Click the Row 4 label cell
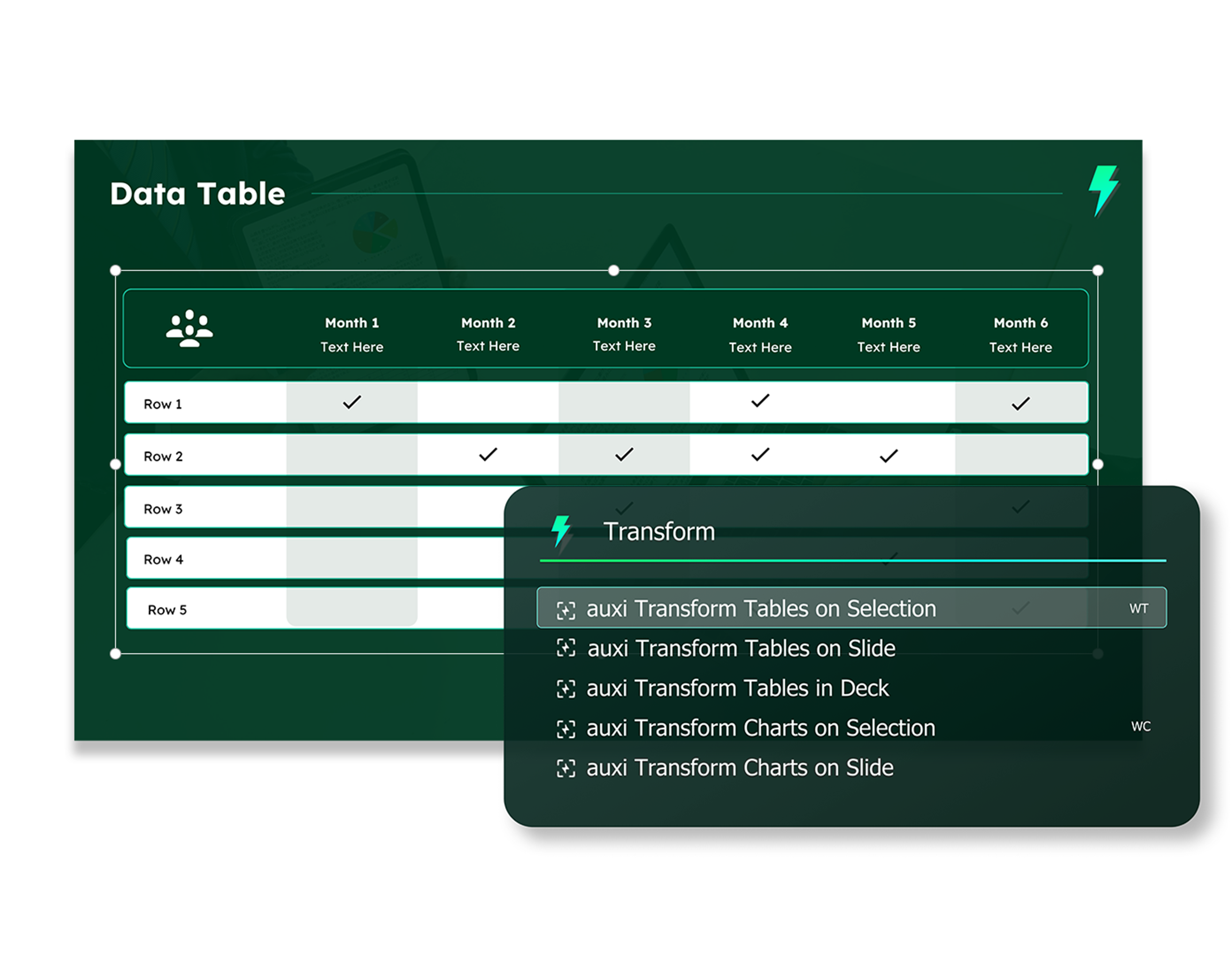Viewport: 1232px width, 956px height. pos(164,559)
